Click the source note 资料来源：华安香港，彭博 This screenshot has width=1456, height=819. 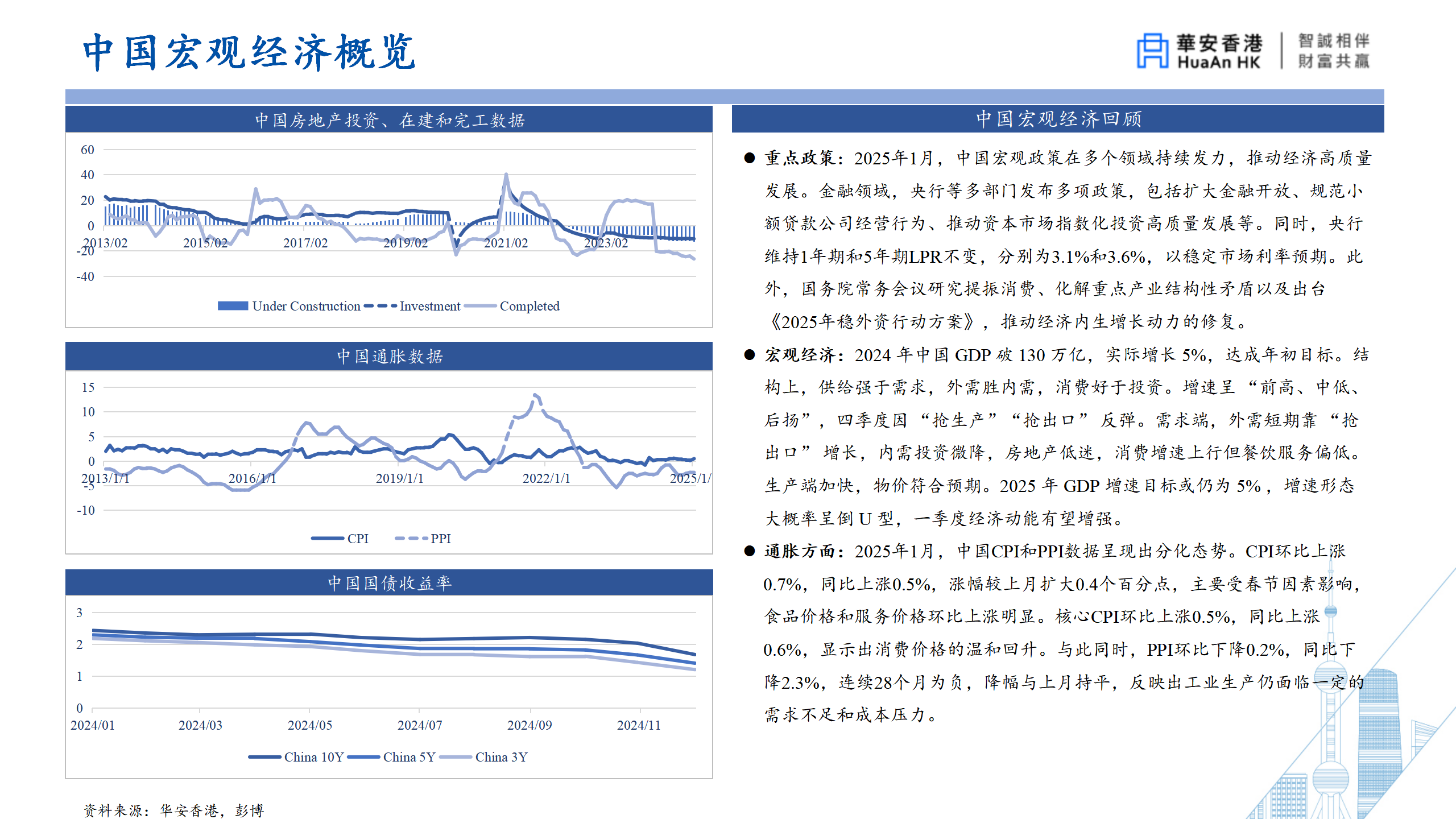click(174, 810)
